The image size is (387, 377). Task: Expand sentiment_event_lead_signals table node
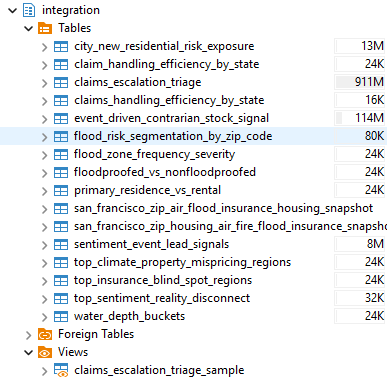click(44, 245)
